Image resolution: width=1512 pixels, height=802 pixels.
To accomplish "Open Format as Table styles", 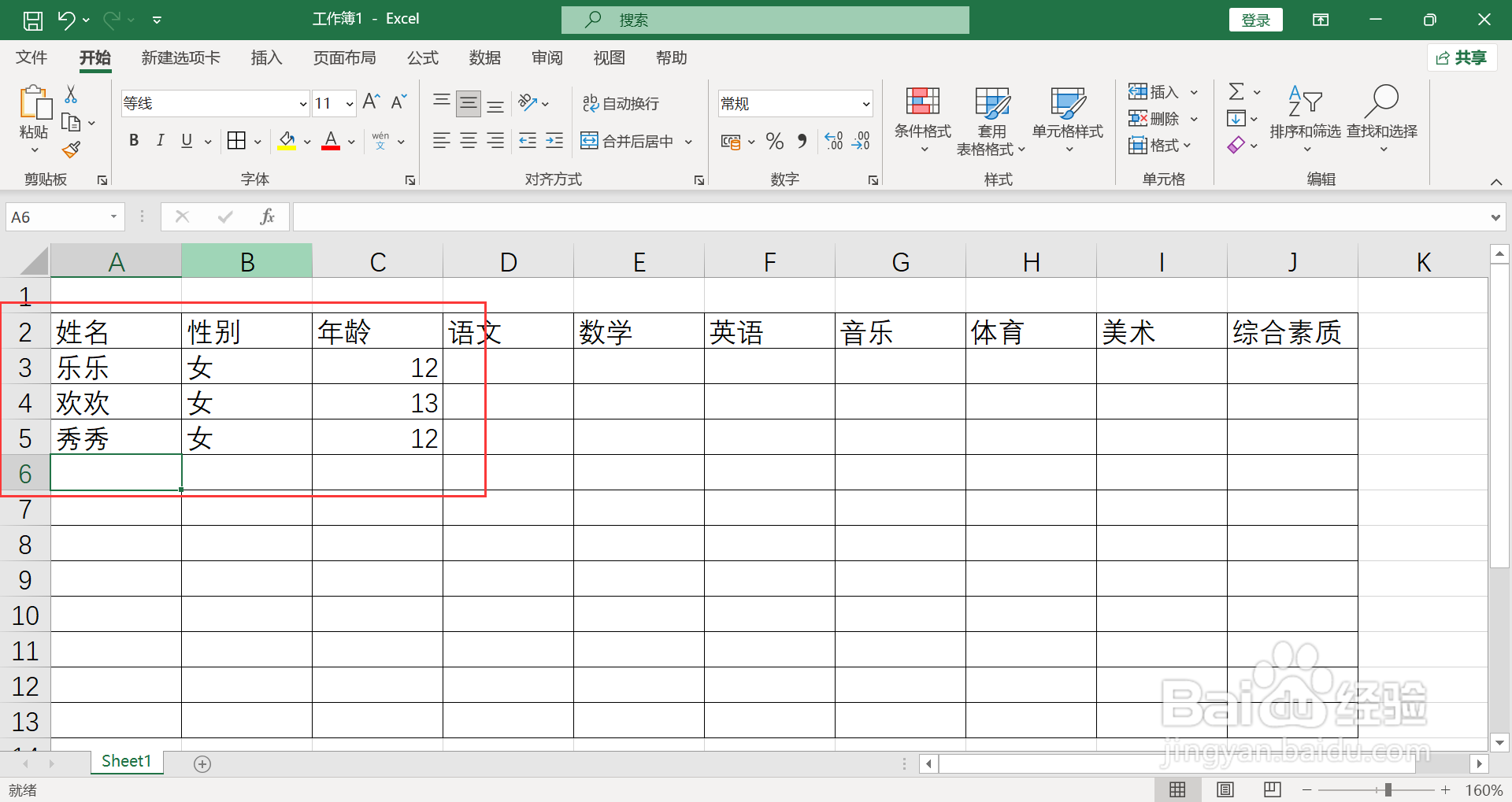I will pyautogui.click(x=991, y=121).
